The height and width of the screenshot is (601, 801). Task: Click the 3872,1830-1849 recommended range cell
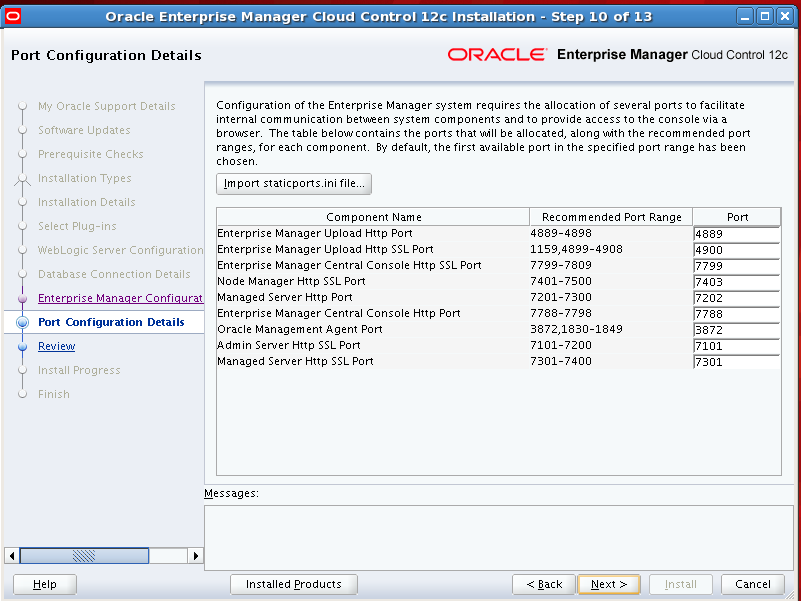coord(576,329)
